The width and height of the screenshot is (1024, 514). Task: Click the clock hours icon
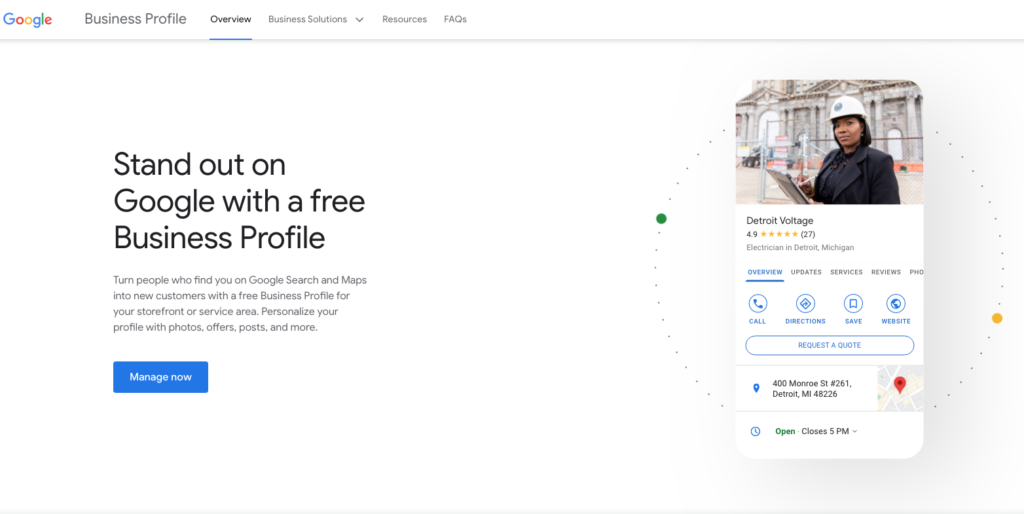pyautogui.click(x=756, y=431)
